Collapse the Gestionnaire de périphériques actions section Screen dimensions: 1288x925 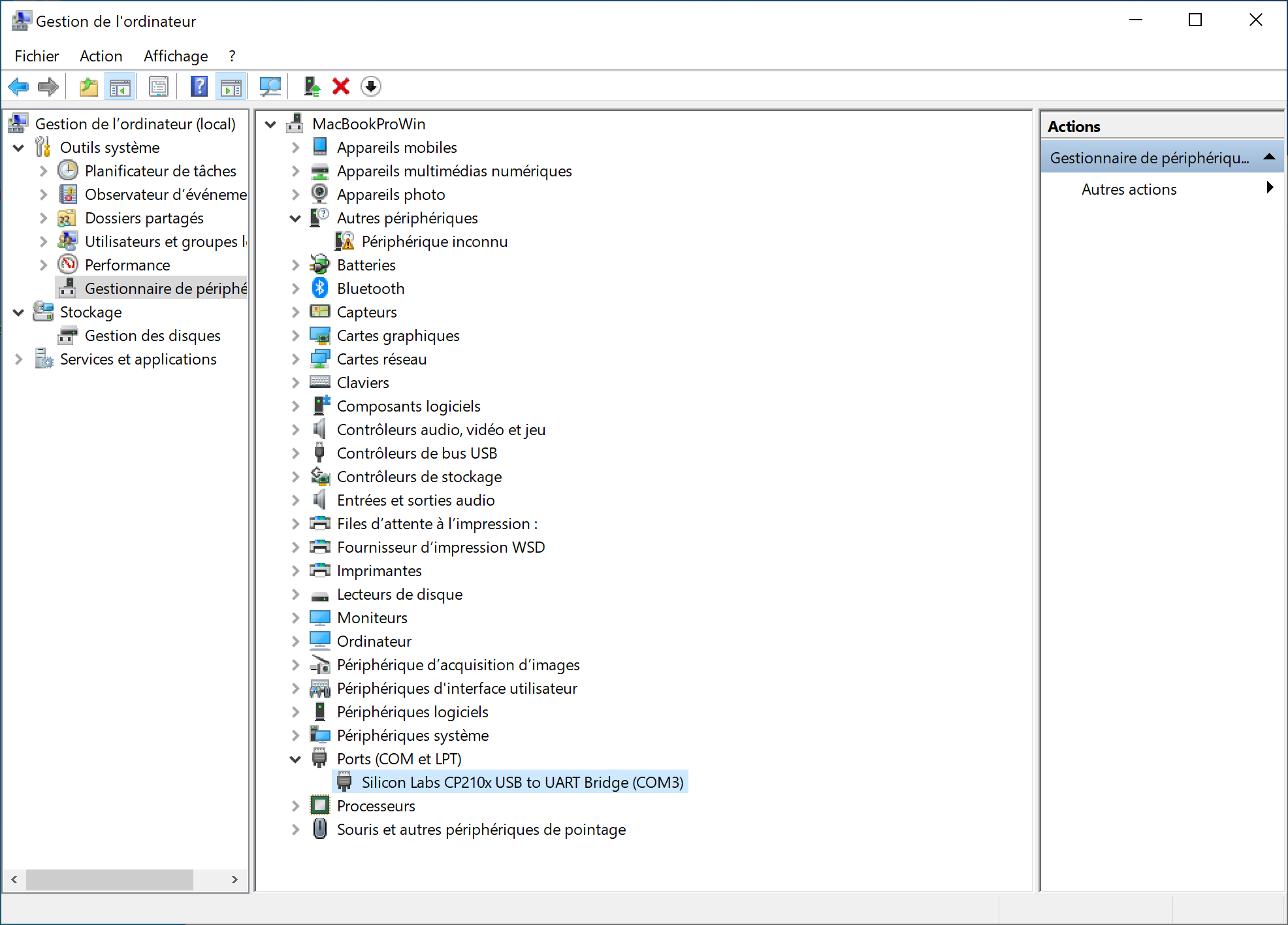[x=1269, y=157]
